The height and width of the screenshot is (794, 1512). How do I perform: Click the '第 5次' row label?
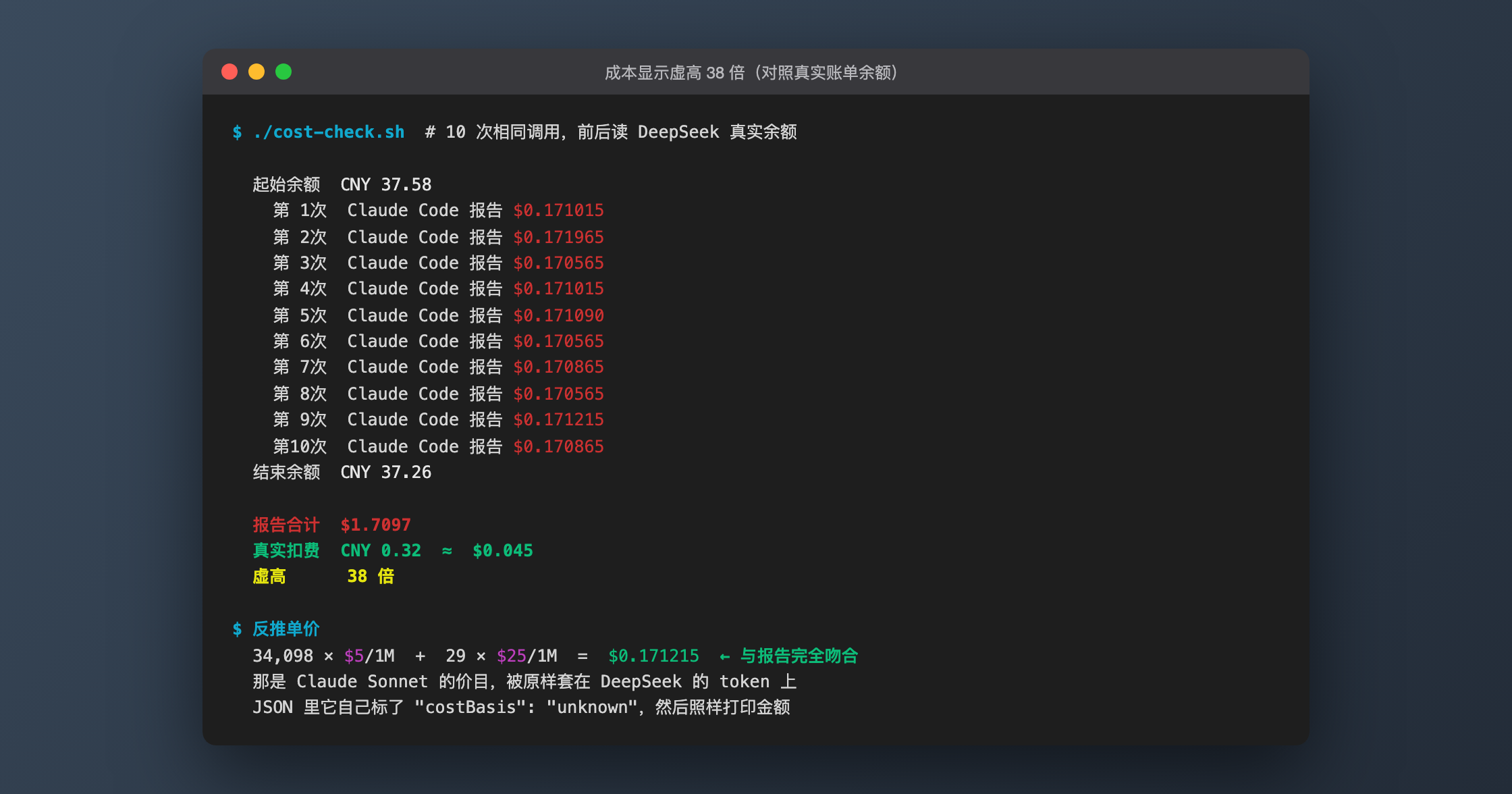(300, 315)
